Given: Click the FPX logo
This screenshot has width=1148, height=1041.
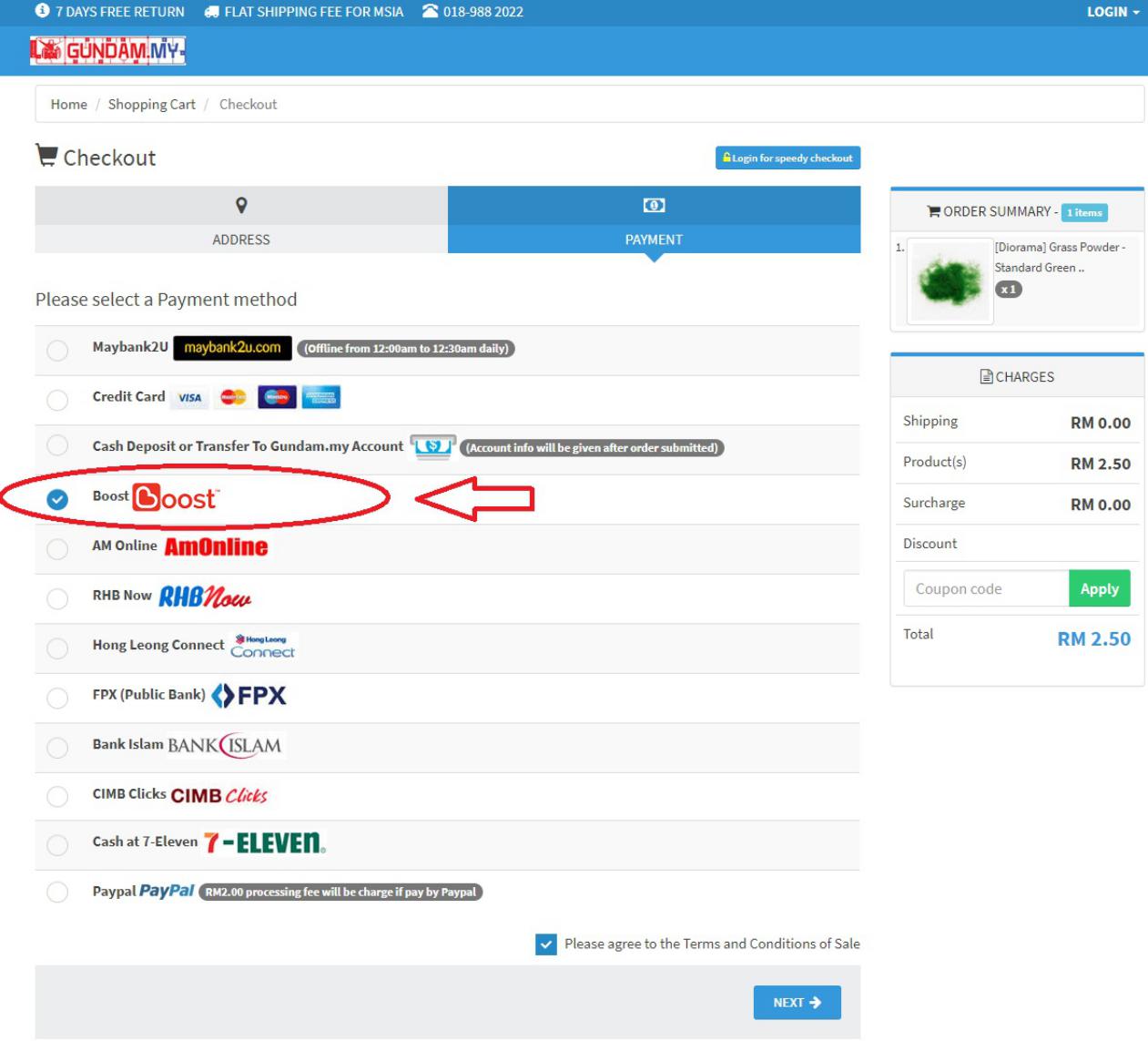Looking at the screenshot, I should click(249, 696).
